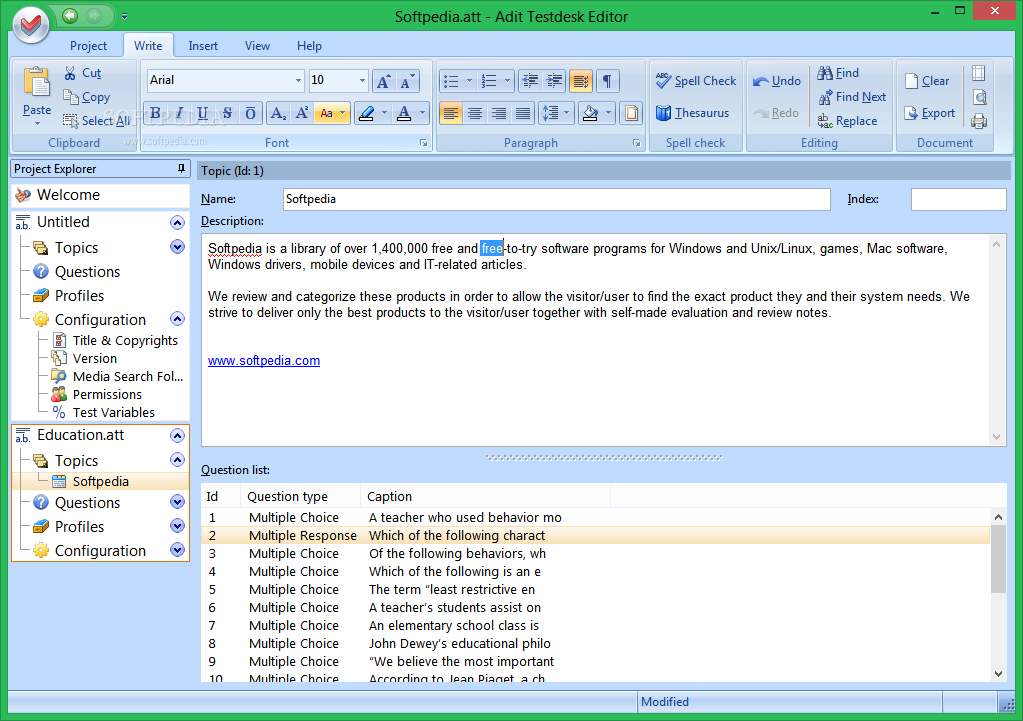Click Select All in Clipboard group

tap(97, 121)
